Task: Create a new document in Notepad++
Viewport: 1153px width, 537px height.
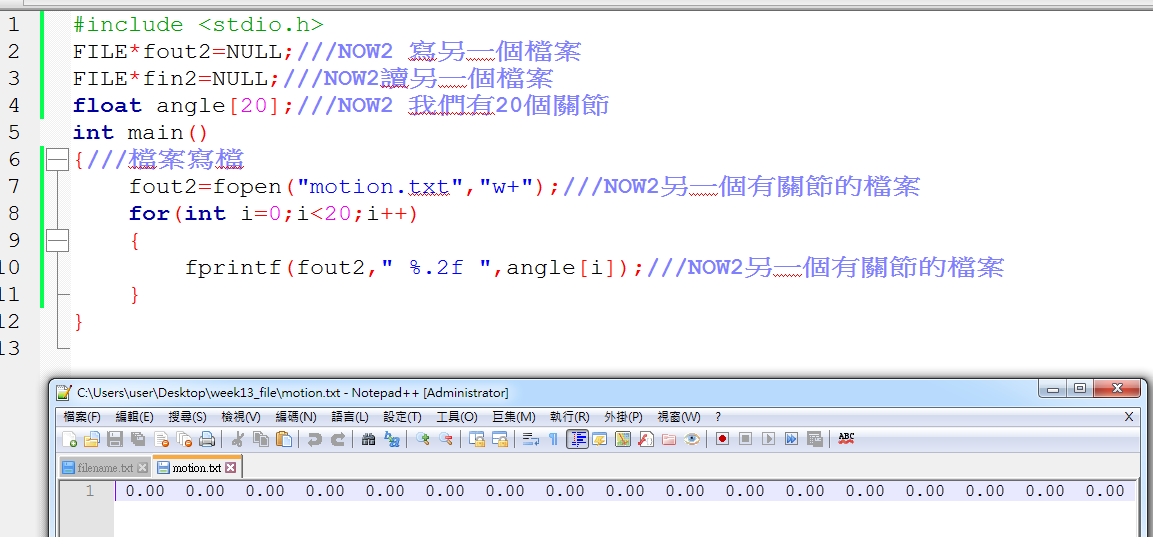Action: click(x=69, y=439)
